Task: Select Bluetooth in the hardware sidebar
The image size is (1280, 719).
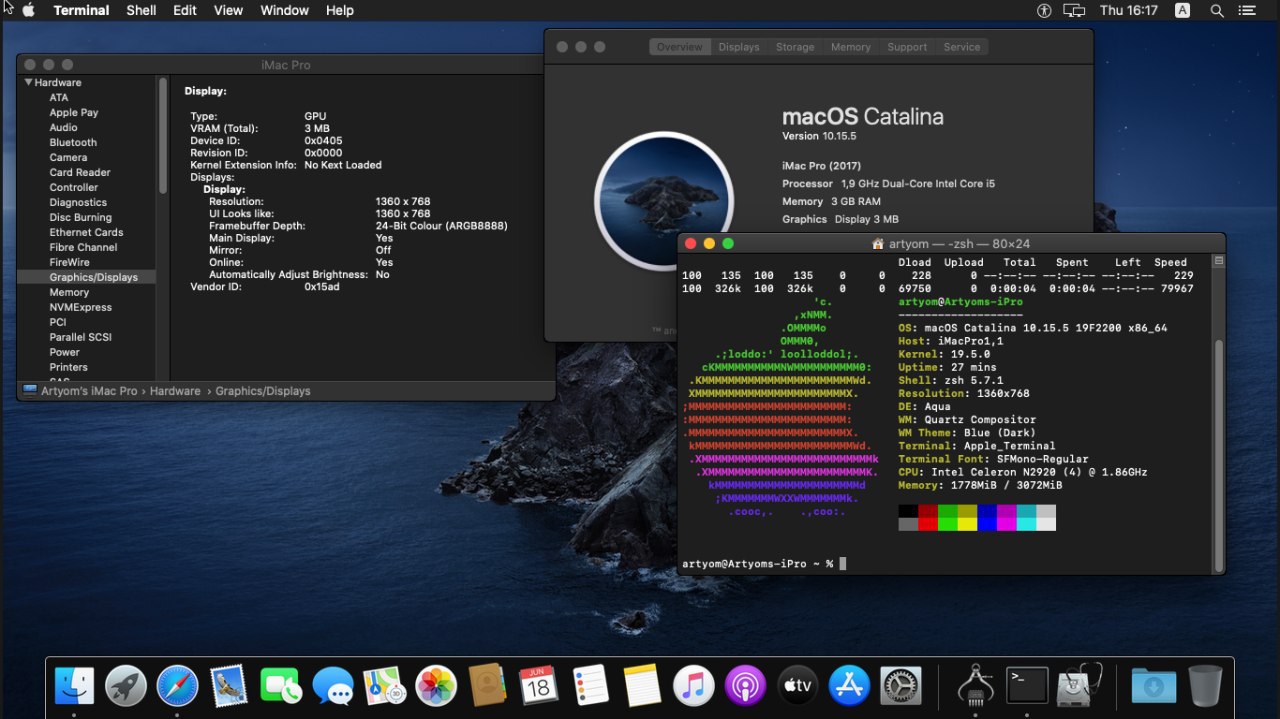Action: pyautogui.click(x=73, y=142)
